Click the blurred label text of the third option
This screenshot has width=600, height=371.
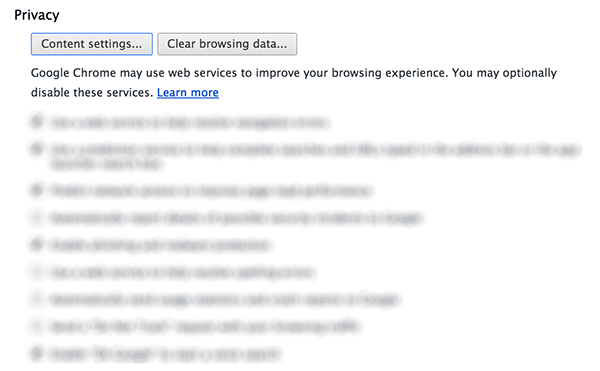tap(211, 191)
